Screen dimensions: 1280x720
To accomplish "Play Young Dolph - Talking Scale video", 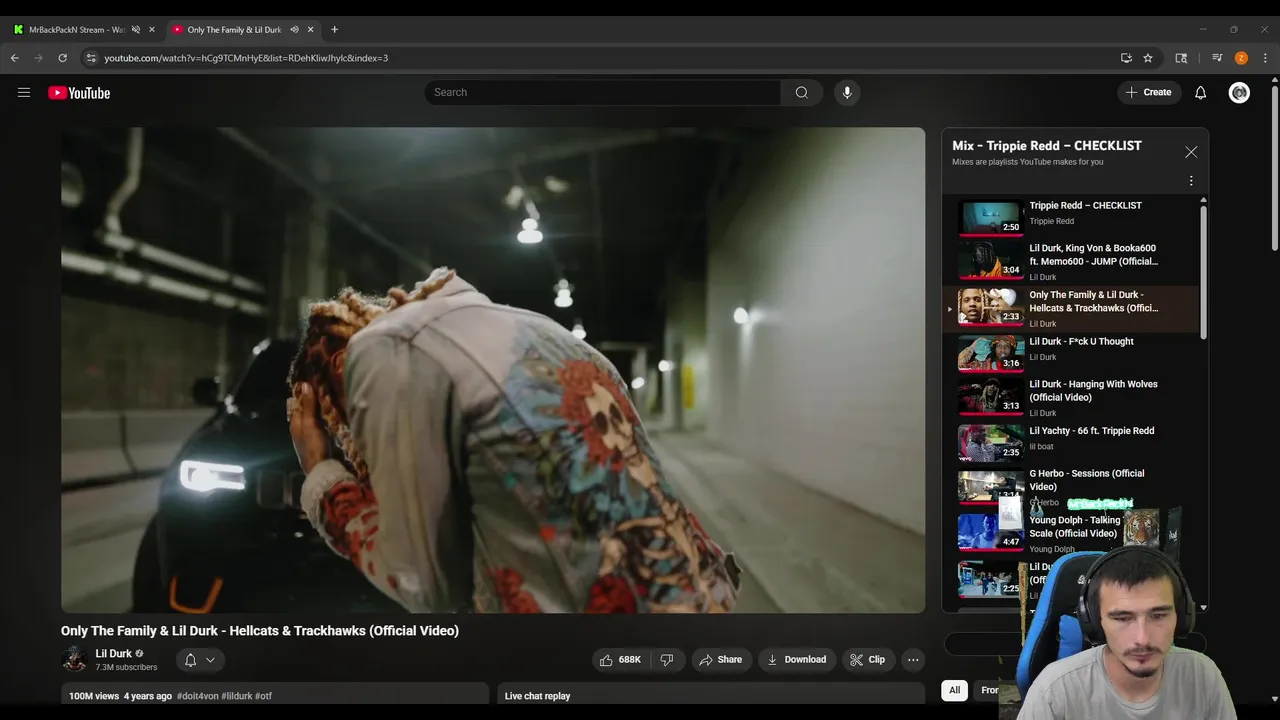I will coord(1072,532).
